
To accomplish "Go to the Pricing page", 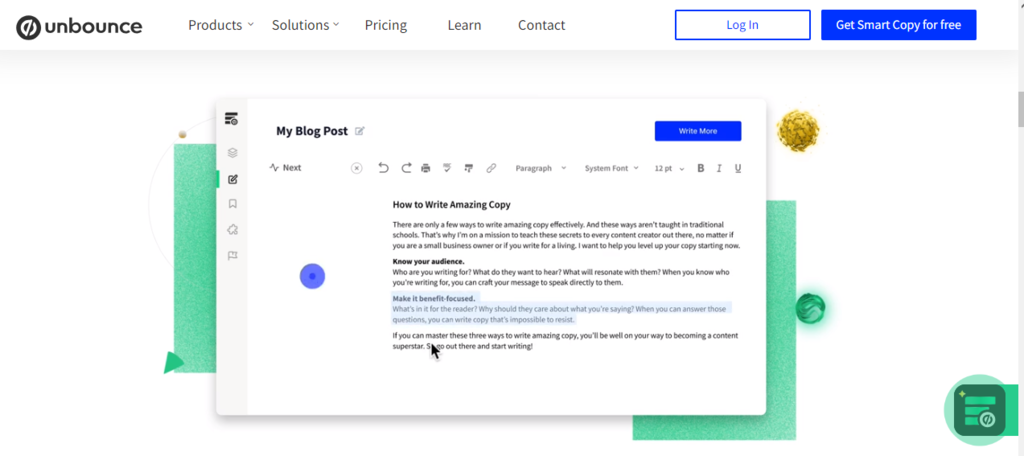I will point(385,25).
